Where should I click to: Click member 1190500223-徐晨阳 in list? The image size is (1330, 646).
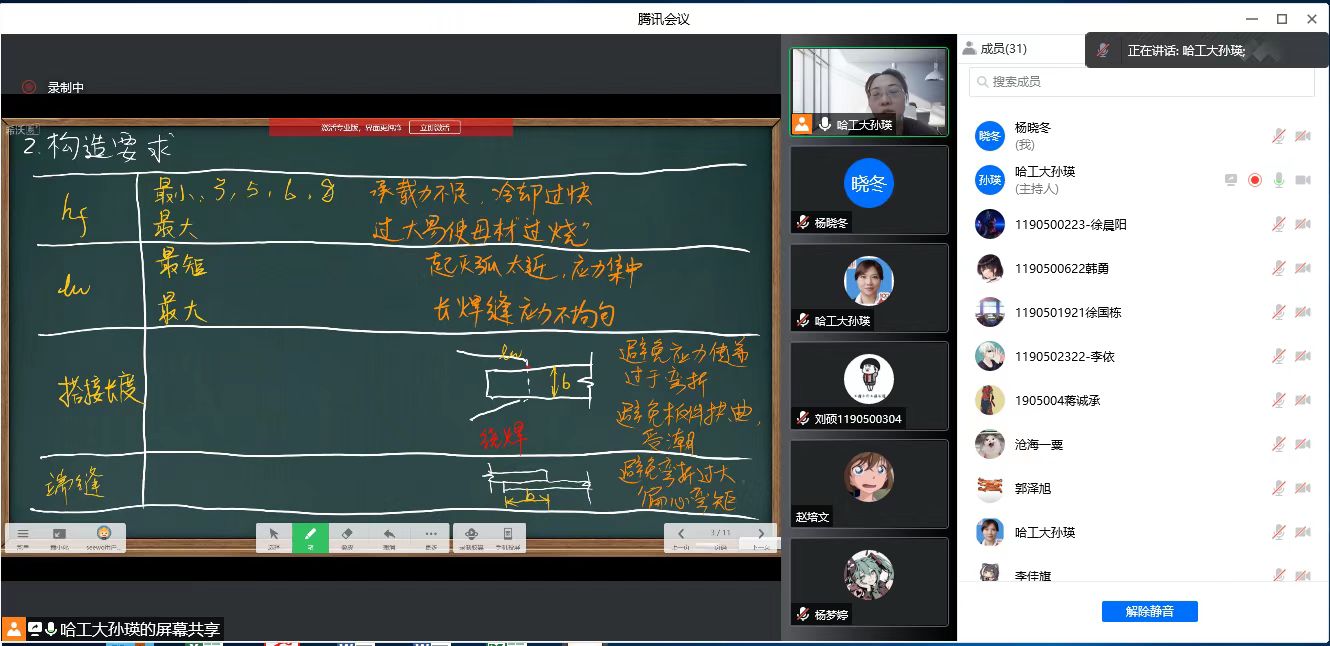click(x=1070, y=225)
